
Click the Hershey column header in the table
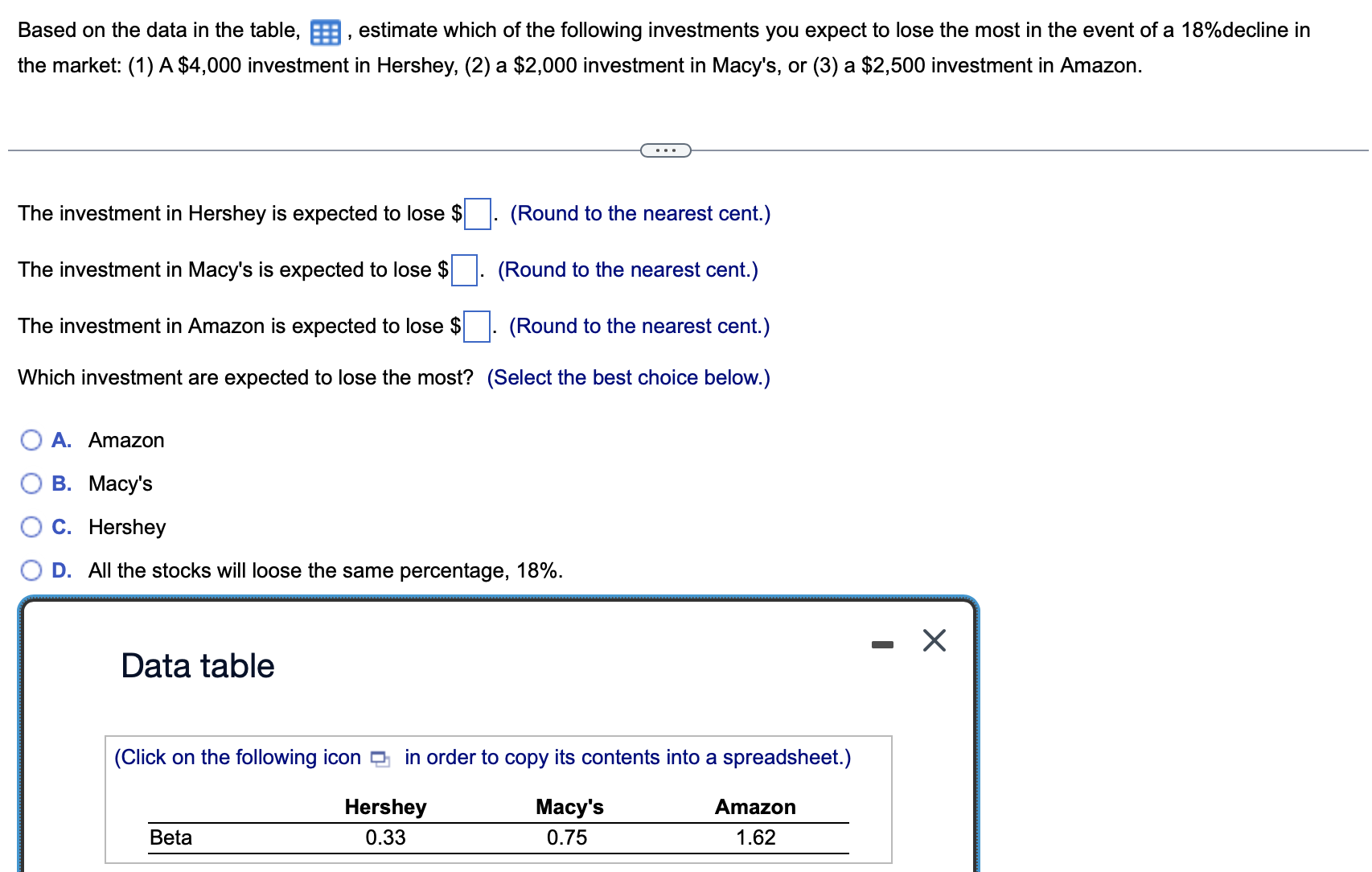click(385, 807)
